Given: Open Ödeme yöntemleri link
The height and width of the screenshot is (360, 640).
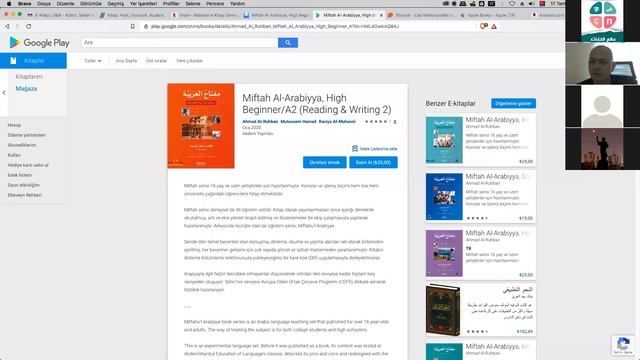Looking at the screenshot, I should click(x=27, y=135).
